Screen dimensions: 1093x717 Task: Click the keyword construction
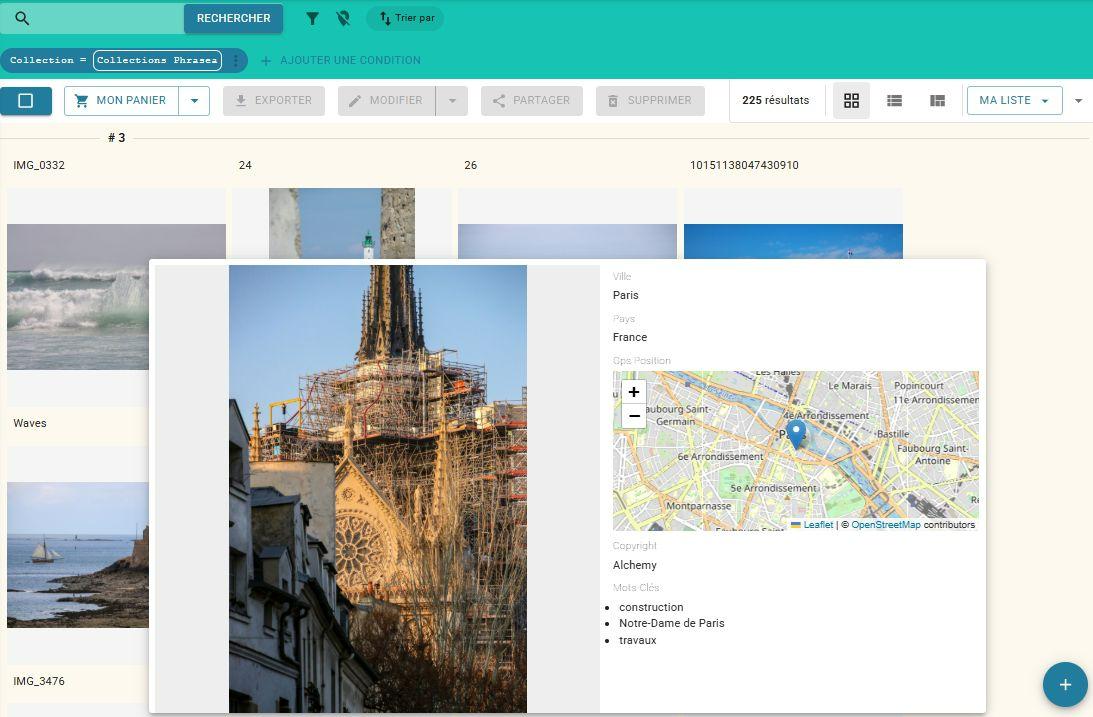(x=651, y=608)
